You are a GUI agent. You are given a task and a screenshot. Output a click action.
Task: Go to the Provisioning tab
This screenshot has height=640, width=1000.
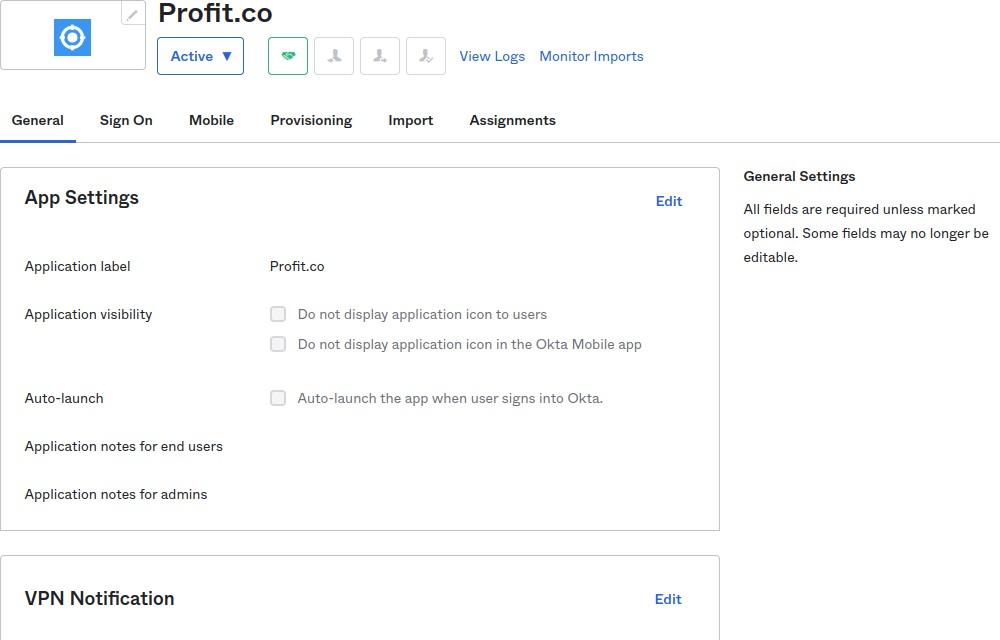pos(311,120)
